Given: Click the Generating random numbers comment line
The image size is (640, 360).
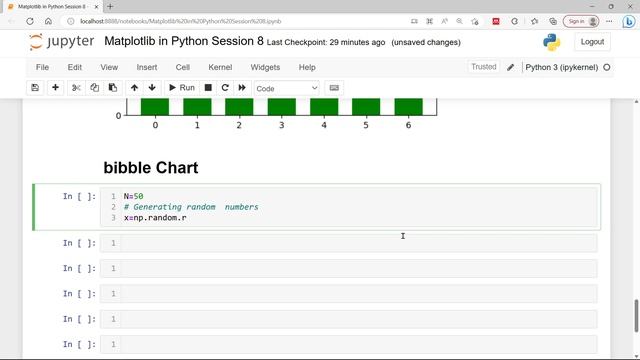Looking at the screenshot, I should click(x=191, y=207).
